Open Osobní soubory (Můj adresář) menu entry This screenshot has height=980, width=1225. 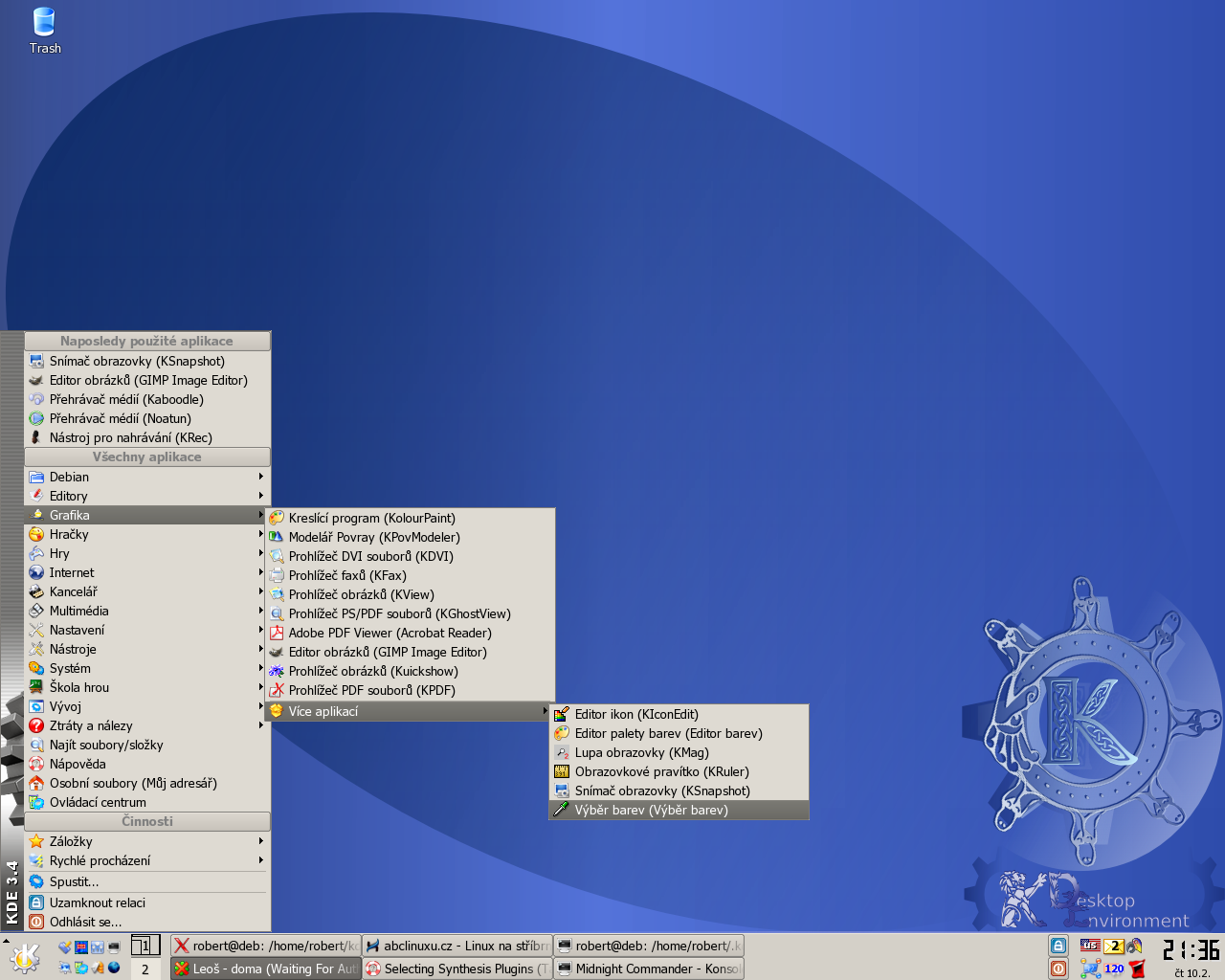click(147, 783)
